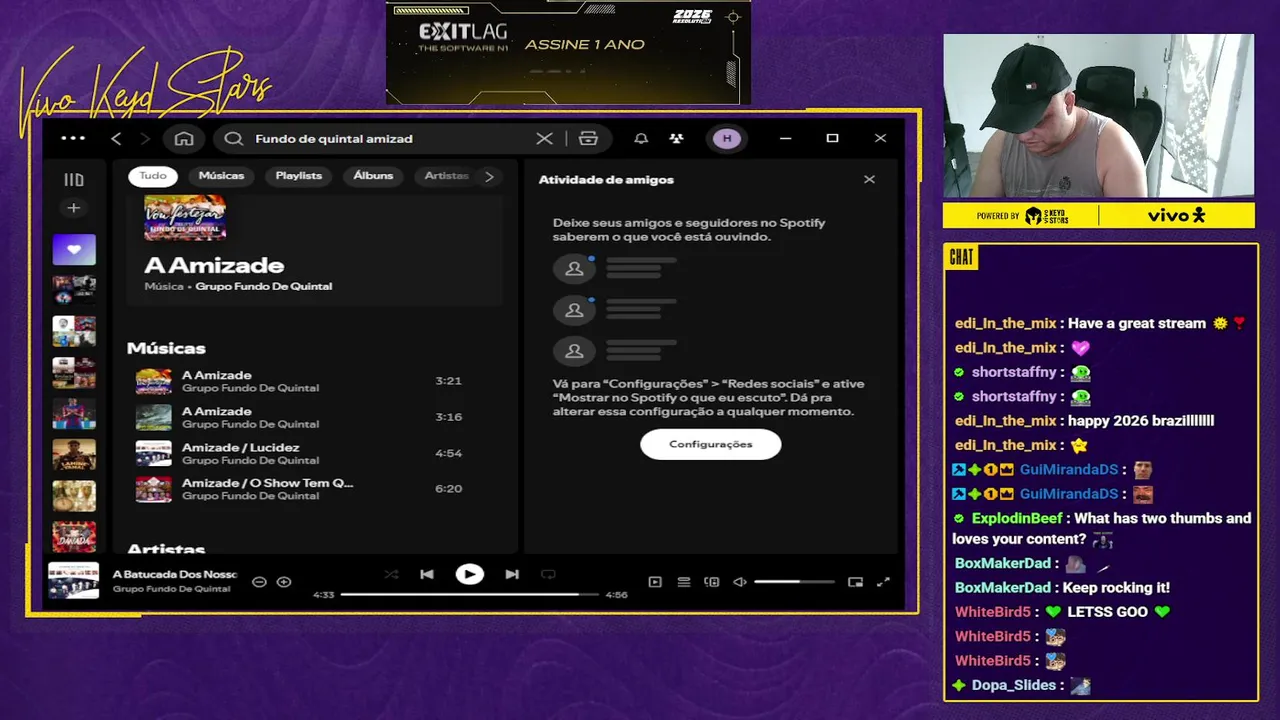This screenshot has height=720, width=1280.
Task: Open now playing artist Grupo Fundo De Quintal
Action: point(171,589)
